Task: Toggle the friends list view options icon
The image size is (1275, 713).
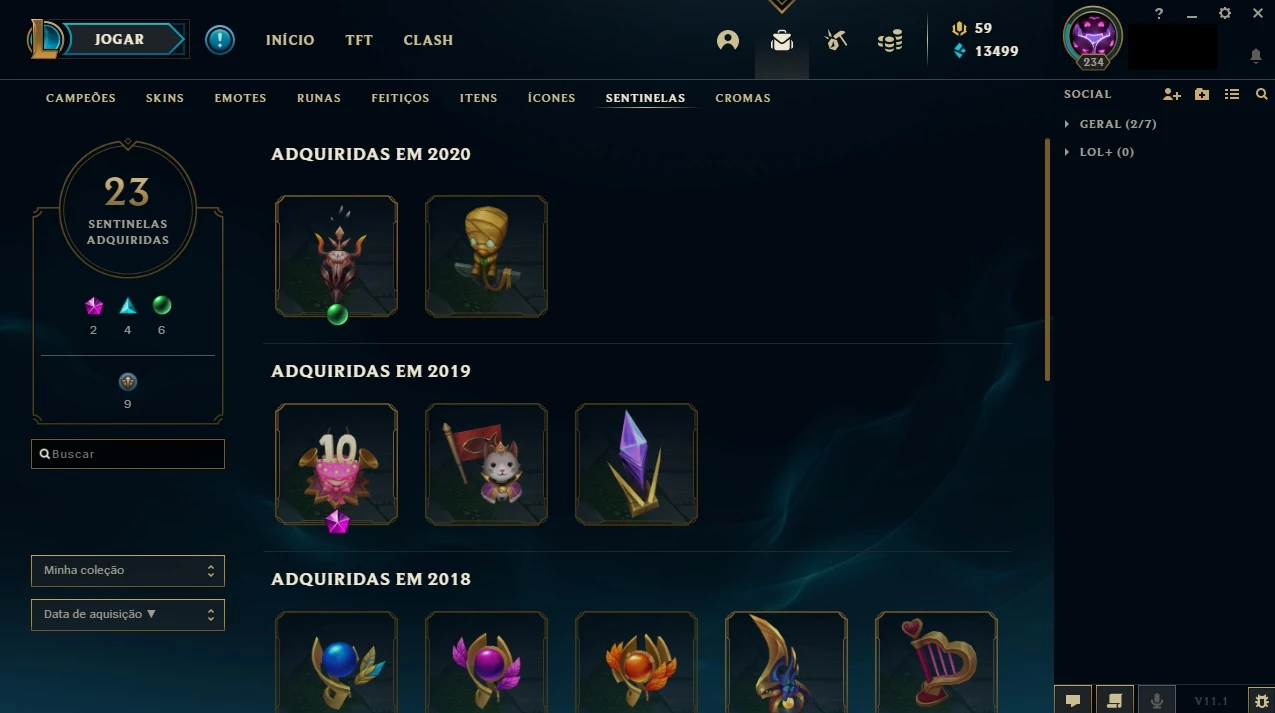Action: tap(1232, 94)
